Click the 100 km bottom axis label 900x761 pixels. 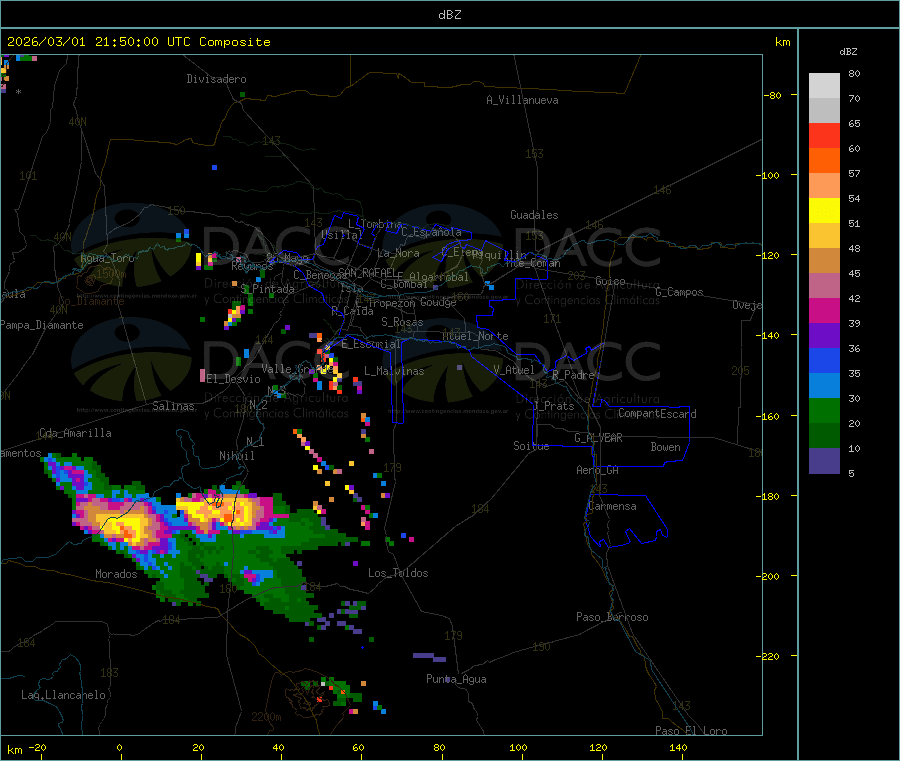[518, 747]
